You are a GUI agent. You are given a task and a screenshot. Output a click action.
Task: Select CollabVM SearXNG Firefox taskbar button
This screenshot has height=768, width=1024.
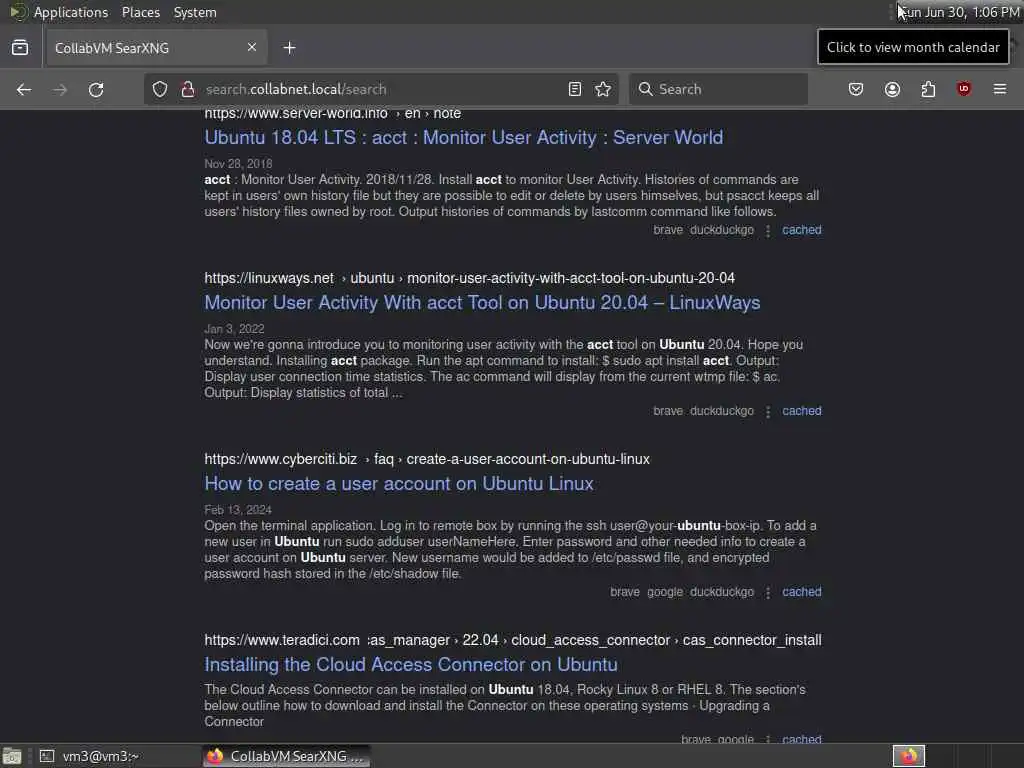(286, 756)
